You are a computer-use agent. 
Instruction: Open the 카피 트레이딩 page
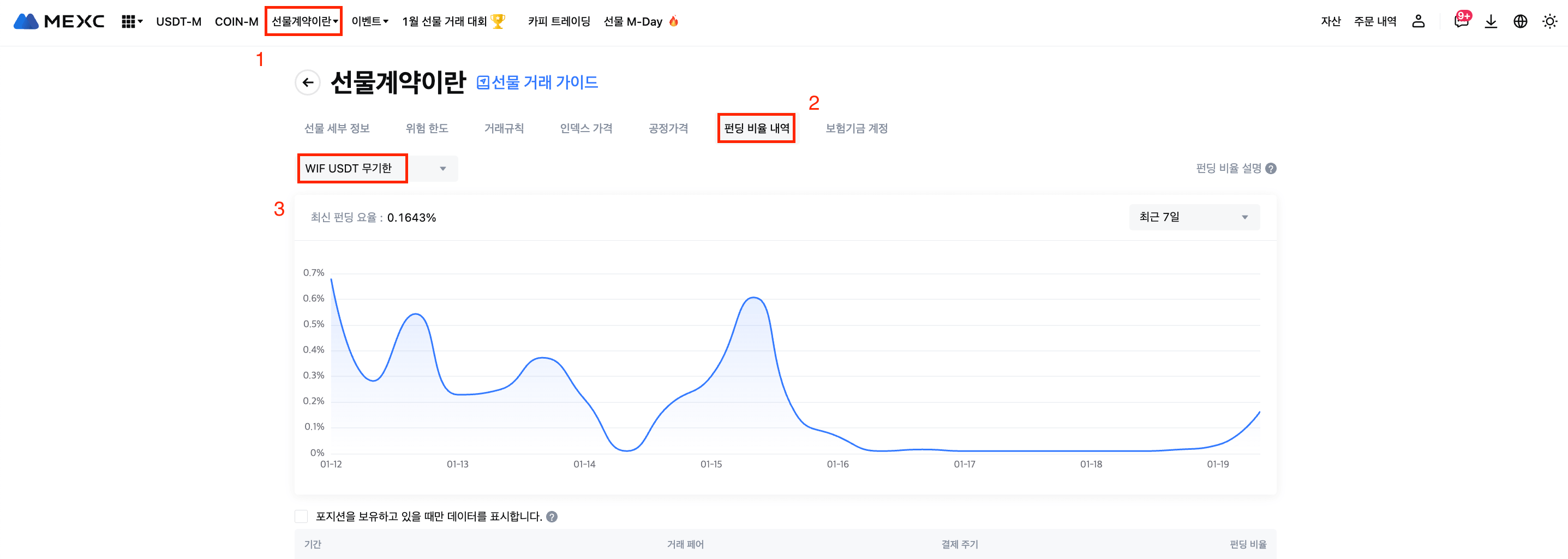pyautogui.click(x=558, y=21)
